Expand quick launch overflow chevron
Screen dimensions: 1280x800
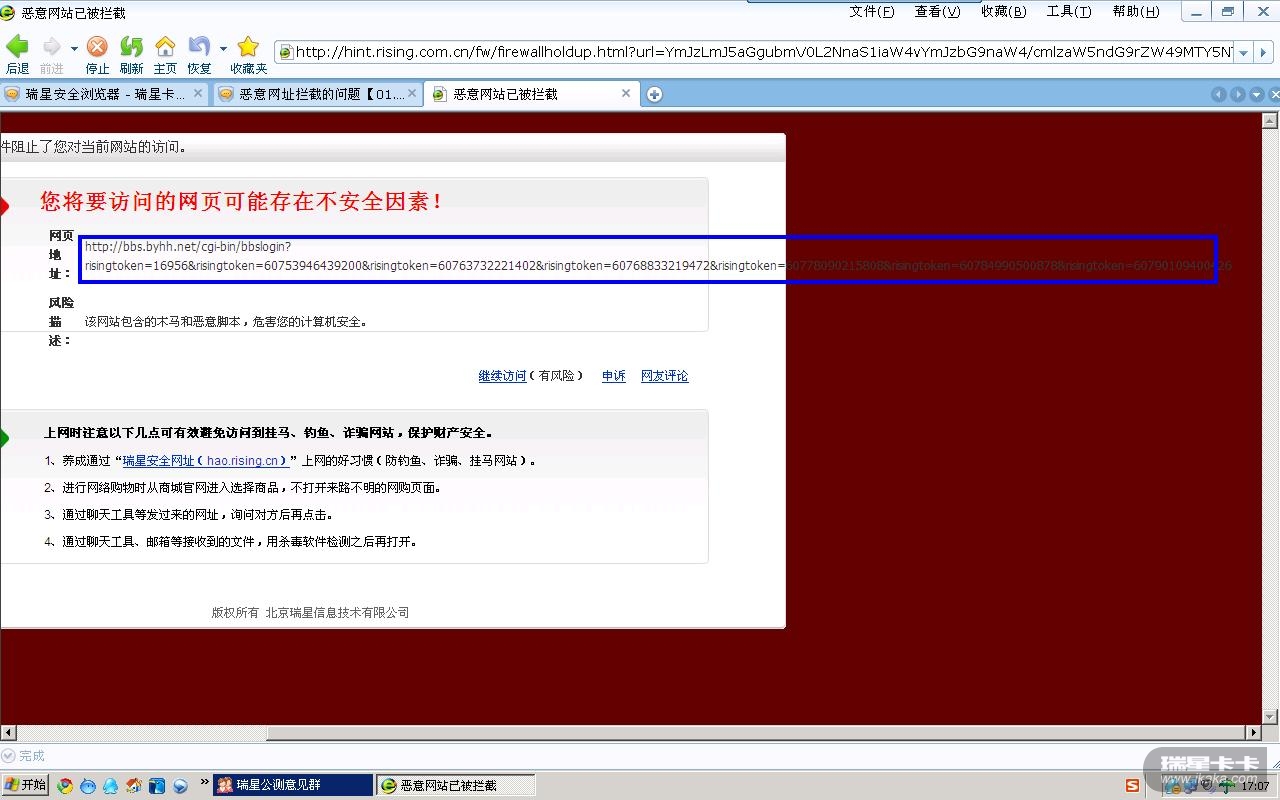[205, 782]
